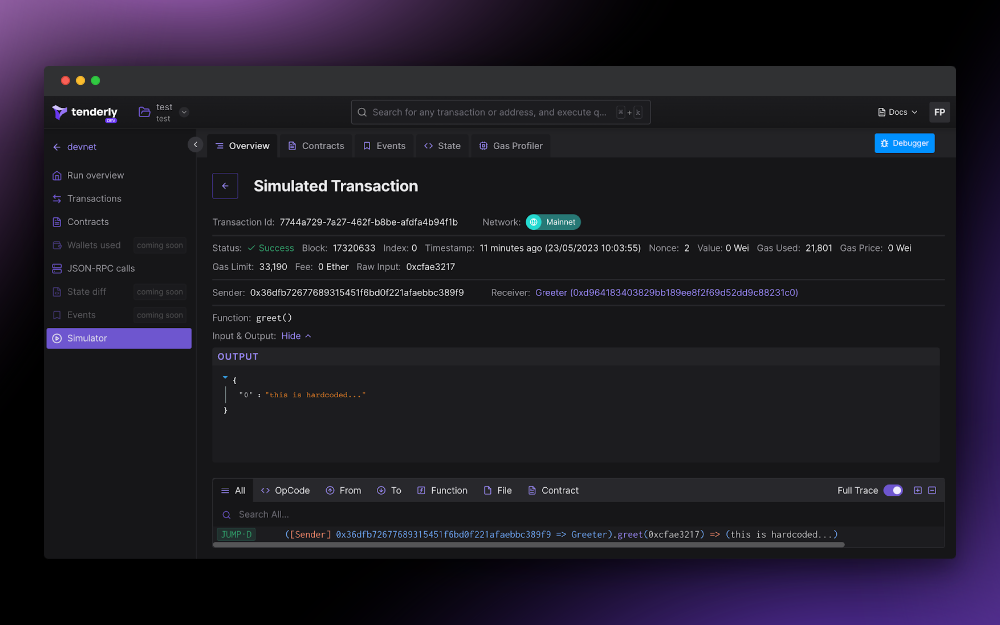
Task: Click the Transaction Id value 7744a729
Action: (369, 222)
